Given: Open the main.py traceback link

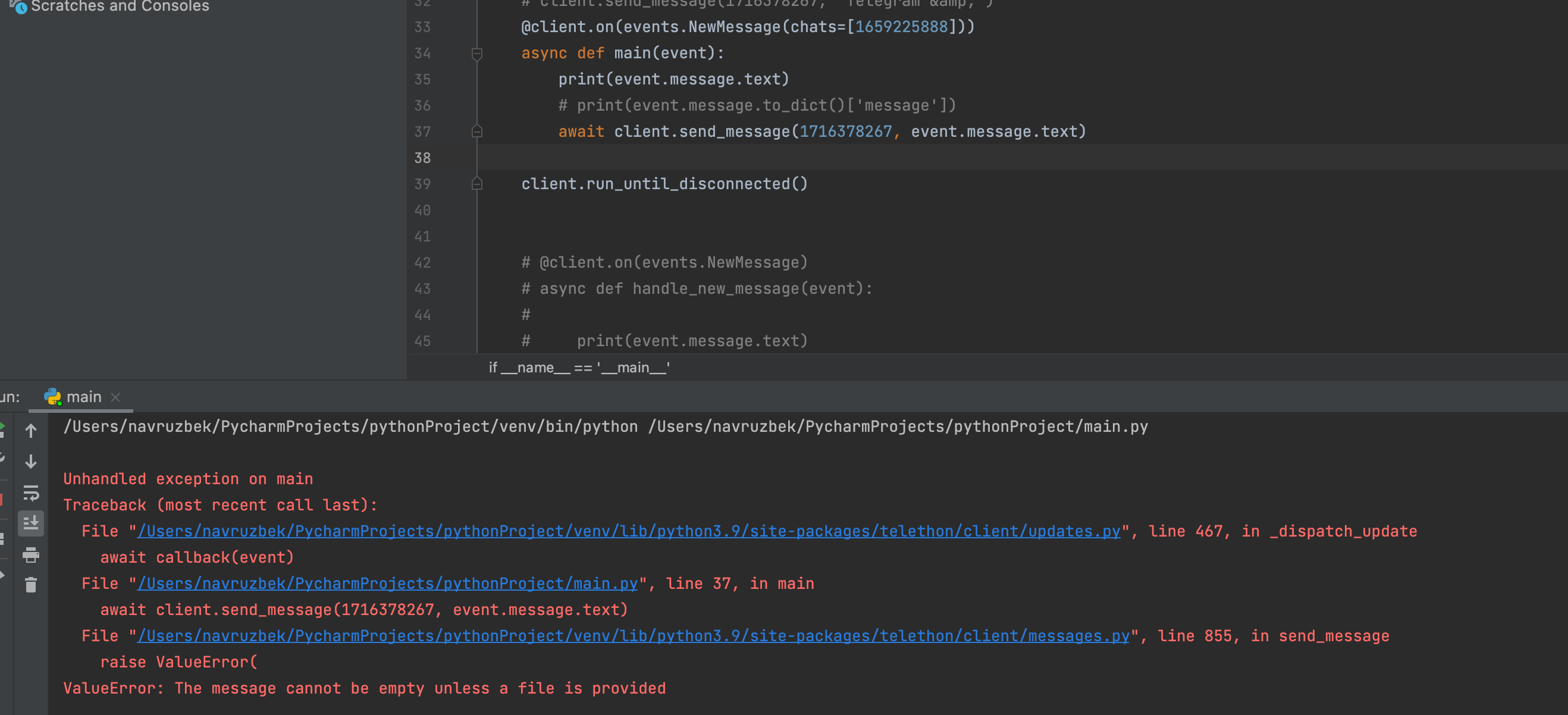Looking at the screenshot, I should click(x=387, y=584).
